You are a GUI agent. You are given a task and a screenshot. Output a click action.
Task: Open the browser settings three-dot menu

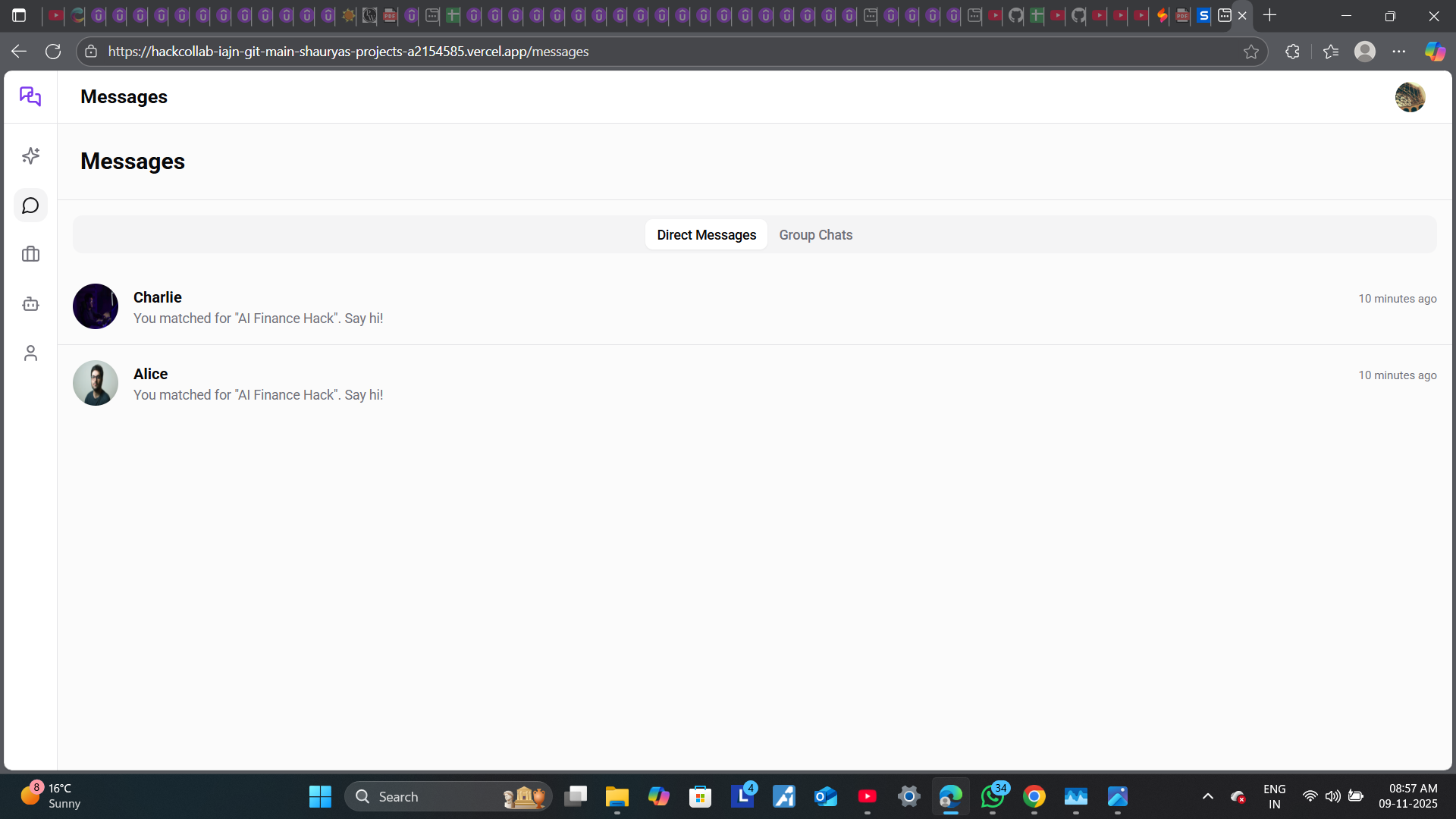click(1400, 51)
